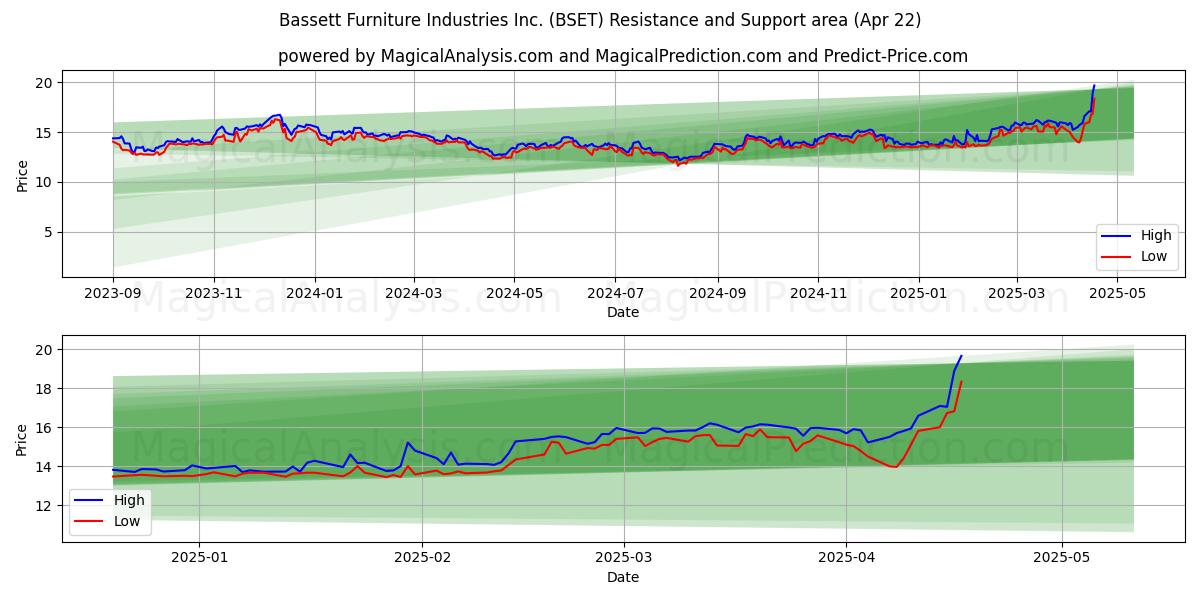Click the '15' price tick on top chart
The height and width of the screenshot is (600, 1200).
(x=44, y=133)
